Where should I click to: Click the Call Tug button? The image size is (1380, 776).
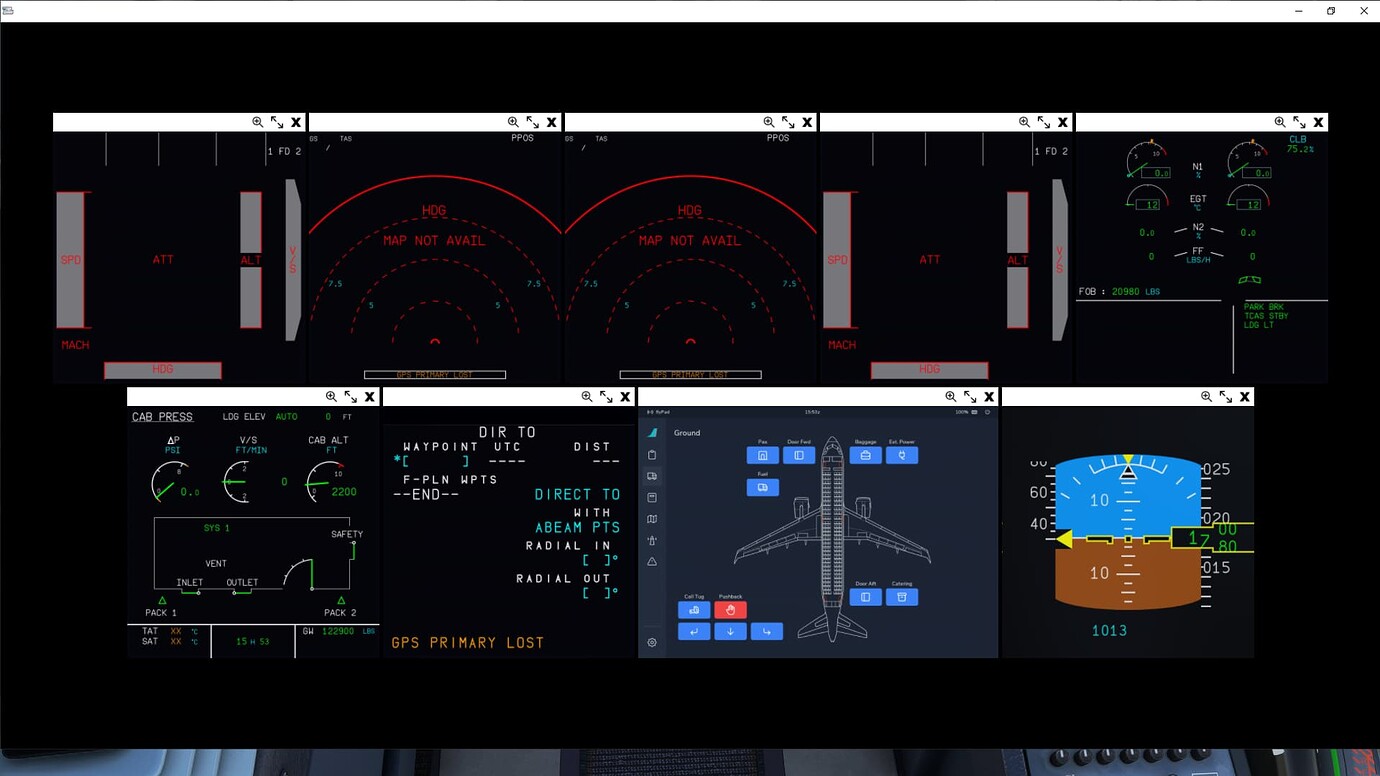point(694,610)
